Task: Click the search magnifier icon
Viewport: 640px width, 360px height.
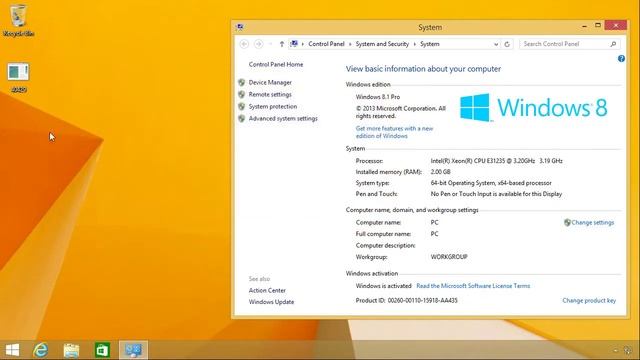Action: (613, 44)
